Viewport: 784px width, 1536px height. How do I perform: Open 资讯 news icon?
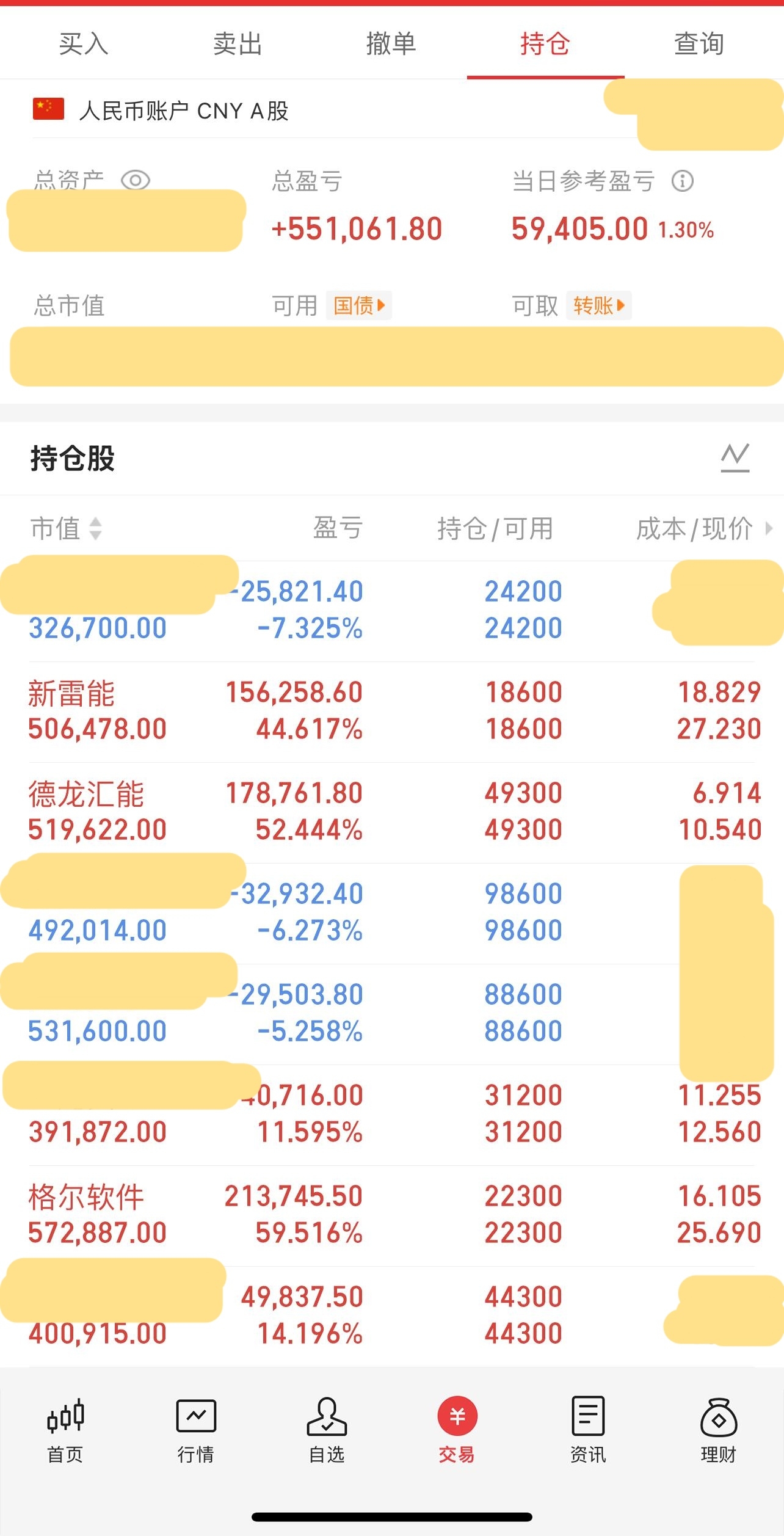tap(588, 1416)
